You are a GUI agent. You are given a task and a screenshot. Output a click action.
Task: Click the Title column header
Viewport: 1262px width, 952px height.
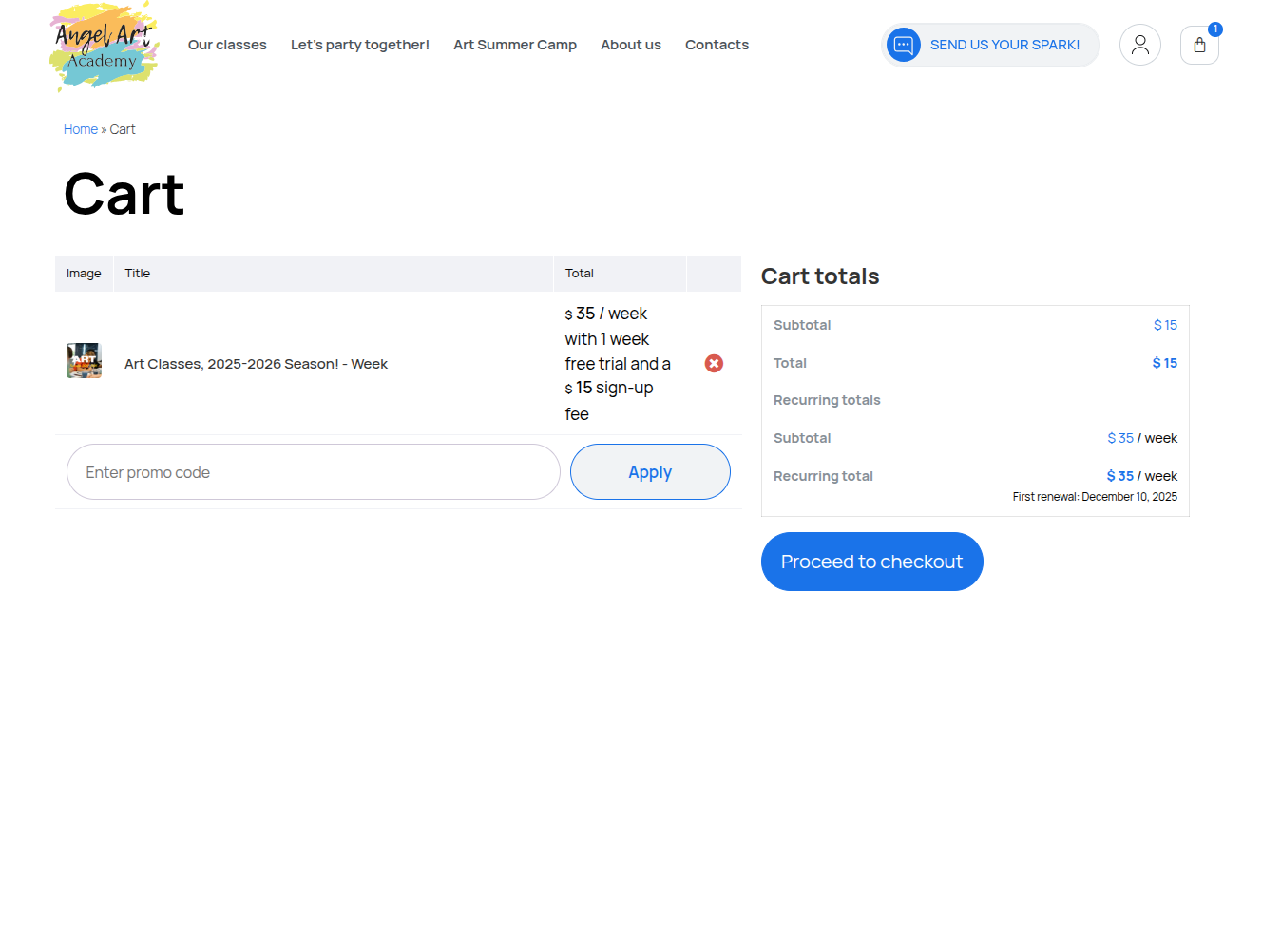coord(138,274)
